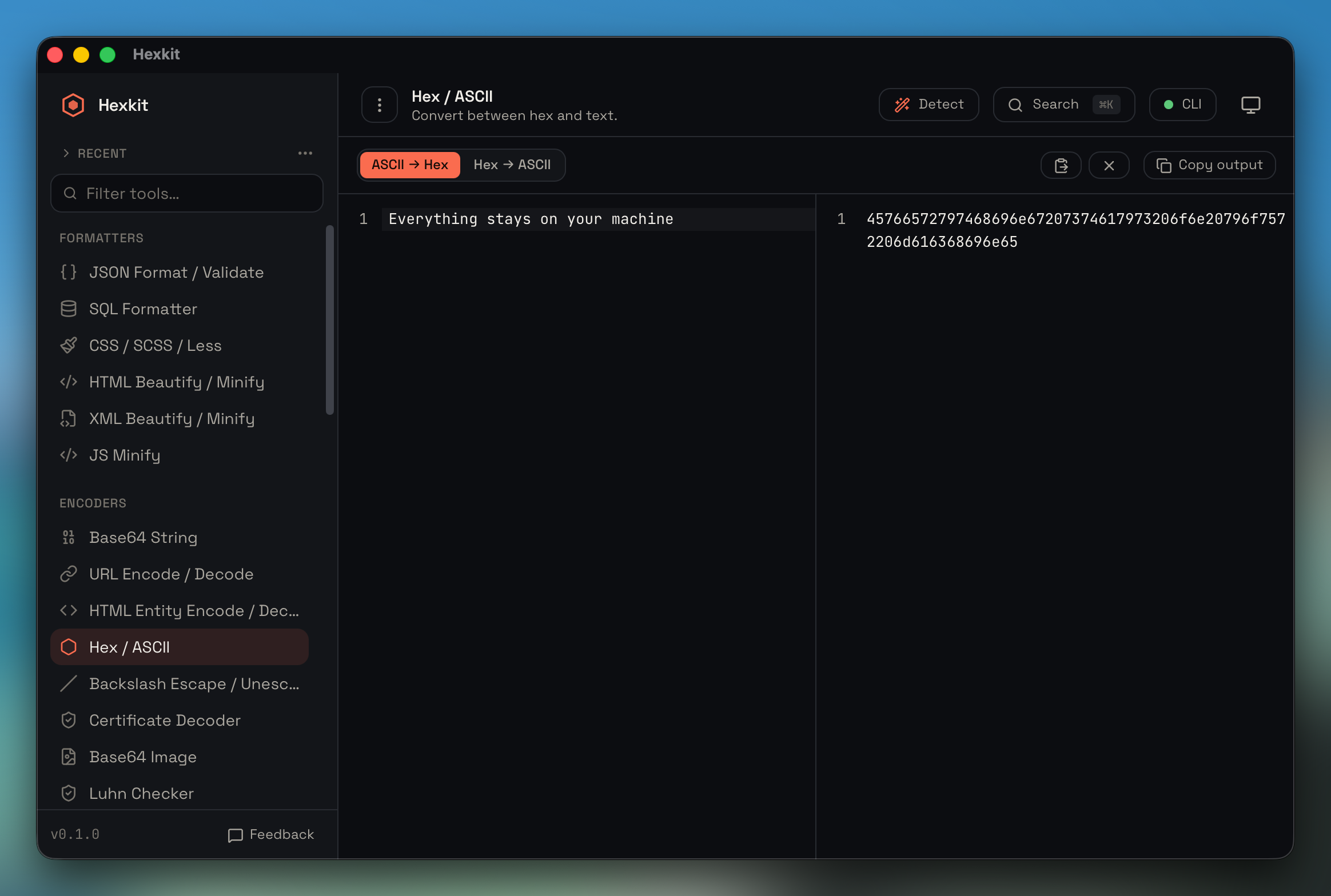Image resolution: width=1331 pixels, height=896 pixels.
Task: Select Base64 String label
Action: (144, 538)
